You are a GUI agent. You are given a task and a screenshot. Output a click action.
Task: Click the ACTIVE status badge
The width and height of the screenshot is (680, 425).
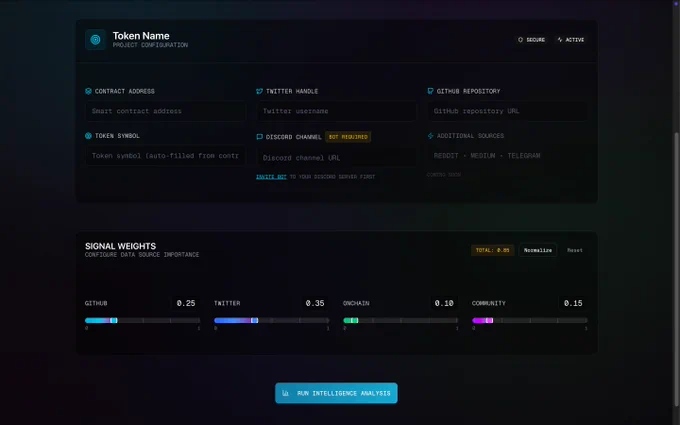(571, 39)
